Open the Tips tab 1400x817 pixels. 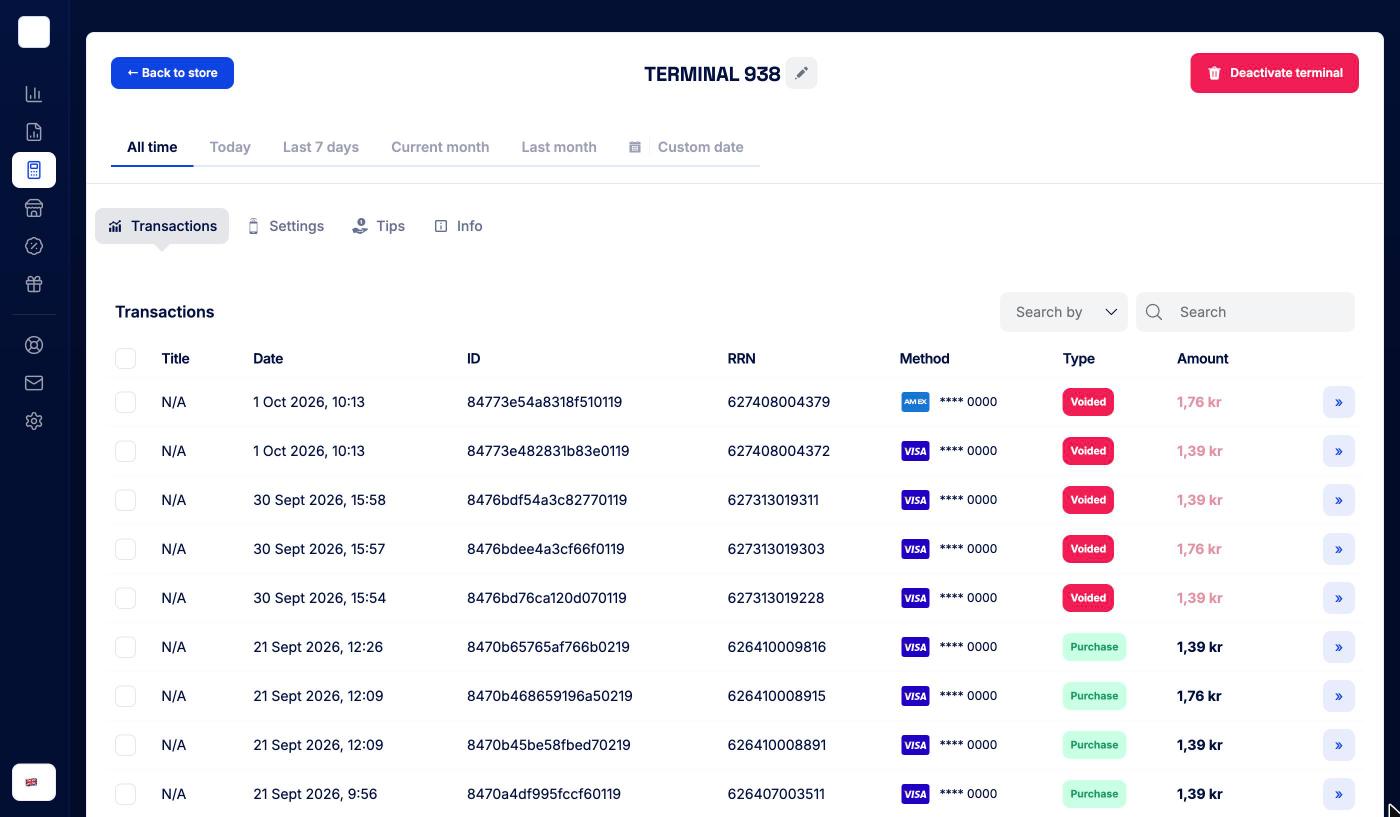pyautogui.click(x=379, y=226)
